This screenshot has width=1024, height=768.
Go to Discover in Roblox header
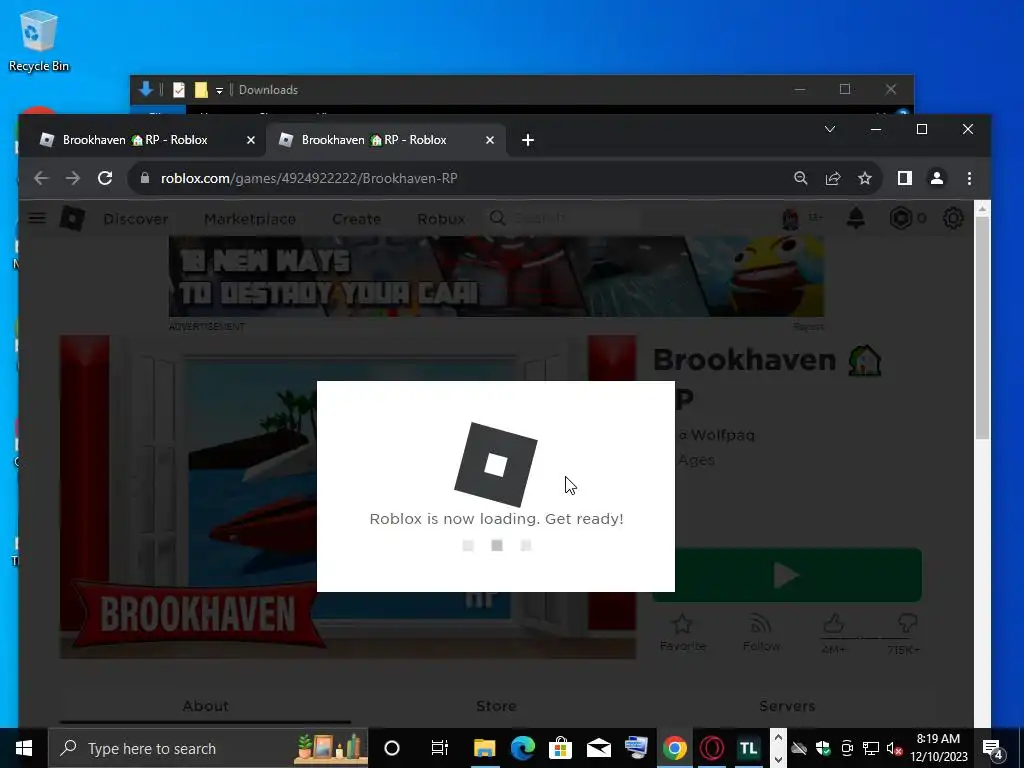coord(136,219)
